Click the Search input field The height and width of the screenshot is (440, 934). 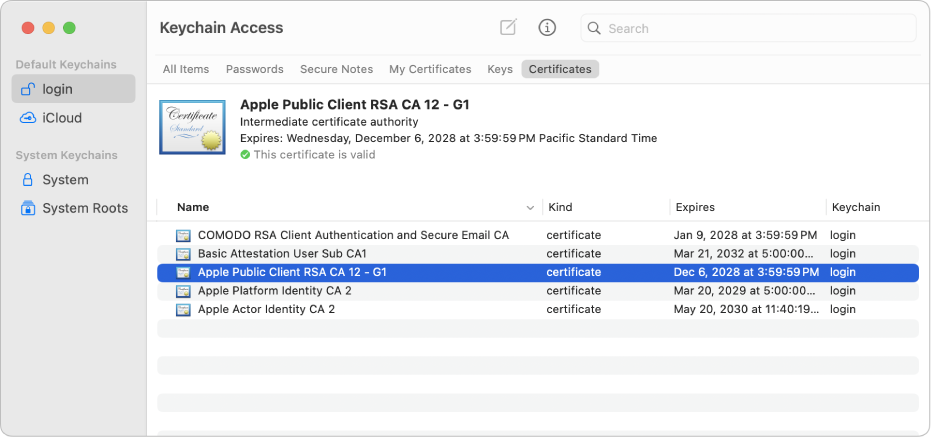click(x=756, y=28)
